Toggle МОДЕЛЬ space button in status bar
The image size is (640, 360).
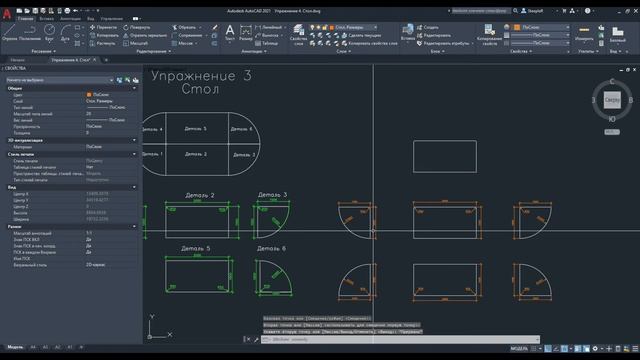pyautogui.click(x=519, y=348)
